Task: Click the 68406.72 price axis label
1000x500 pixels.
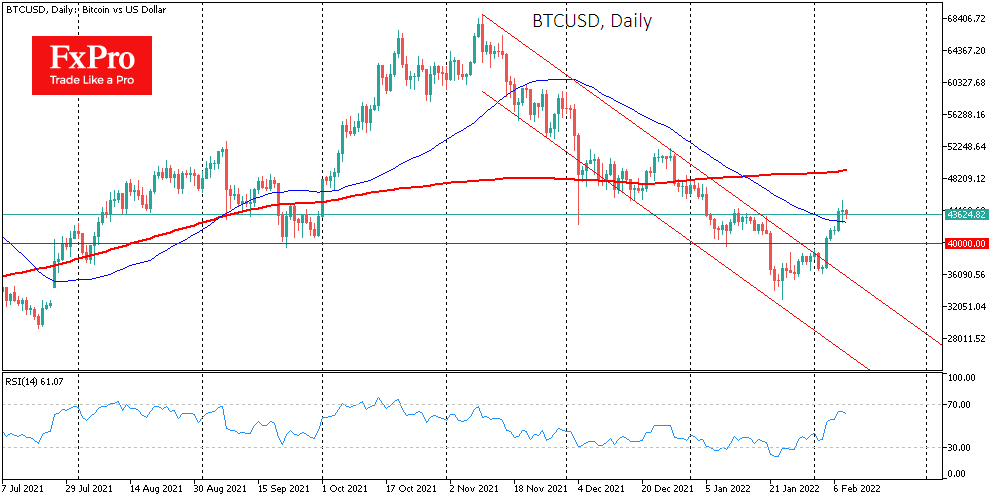Action: click(968, 19)
